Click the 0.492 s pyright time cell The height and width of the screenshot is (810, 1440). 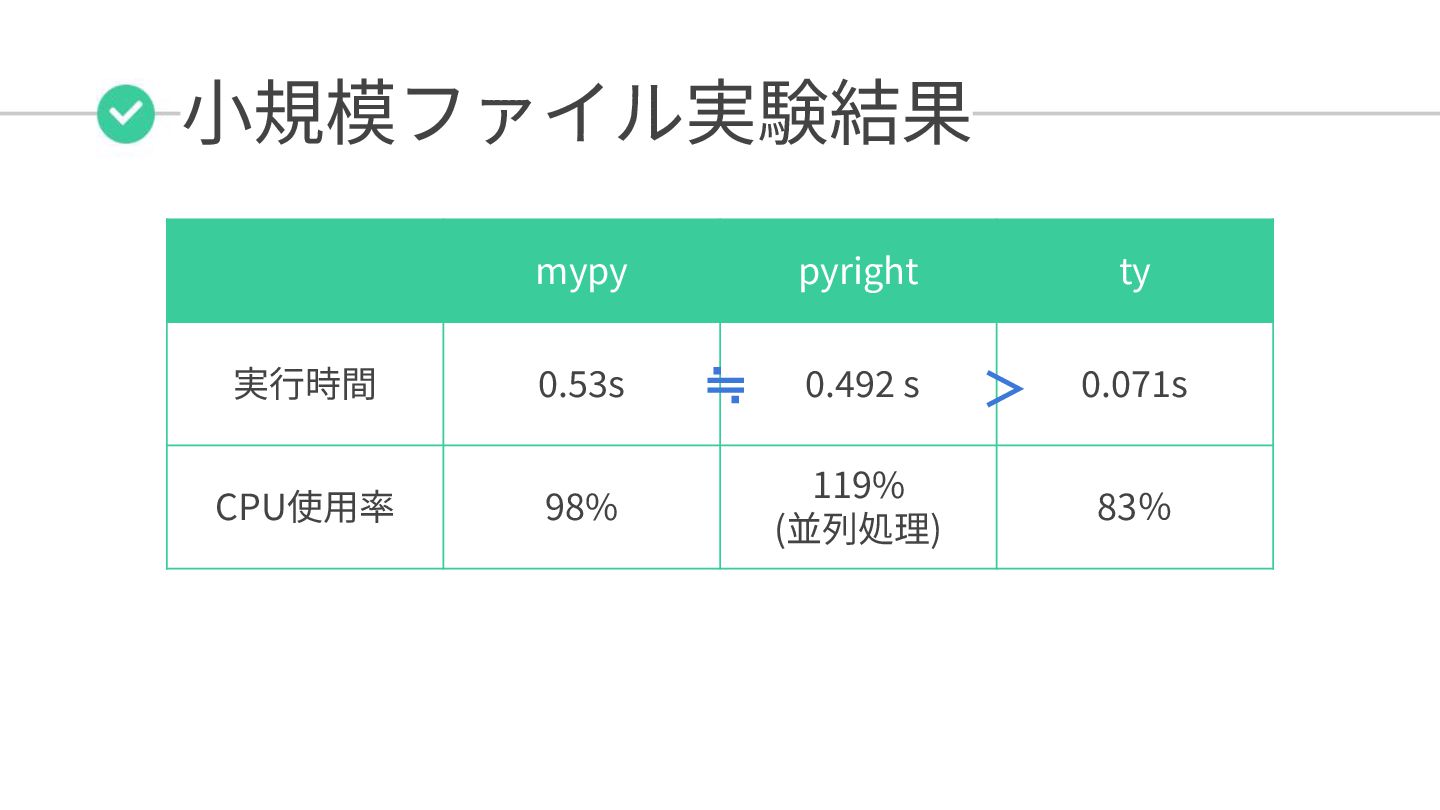point(858,384)
